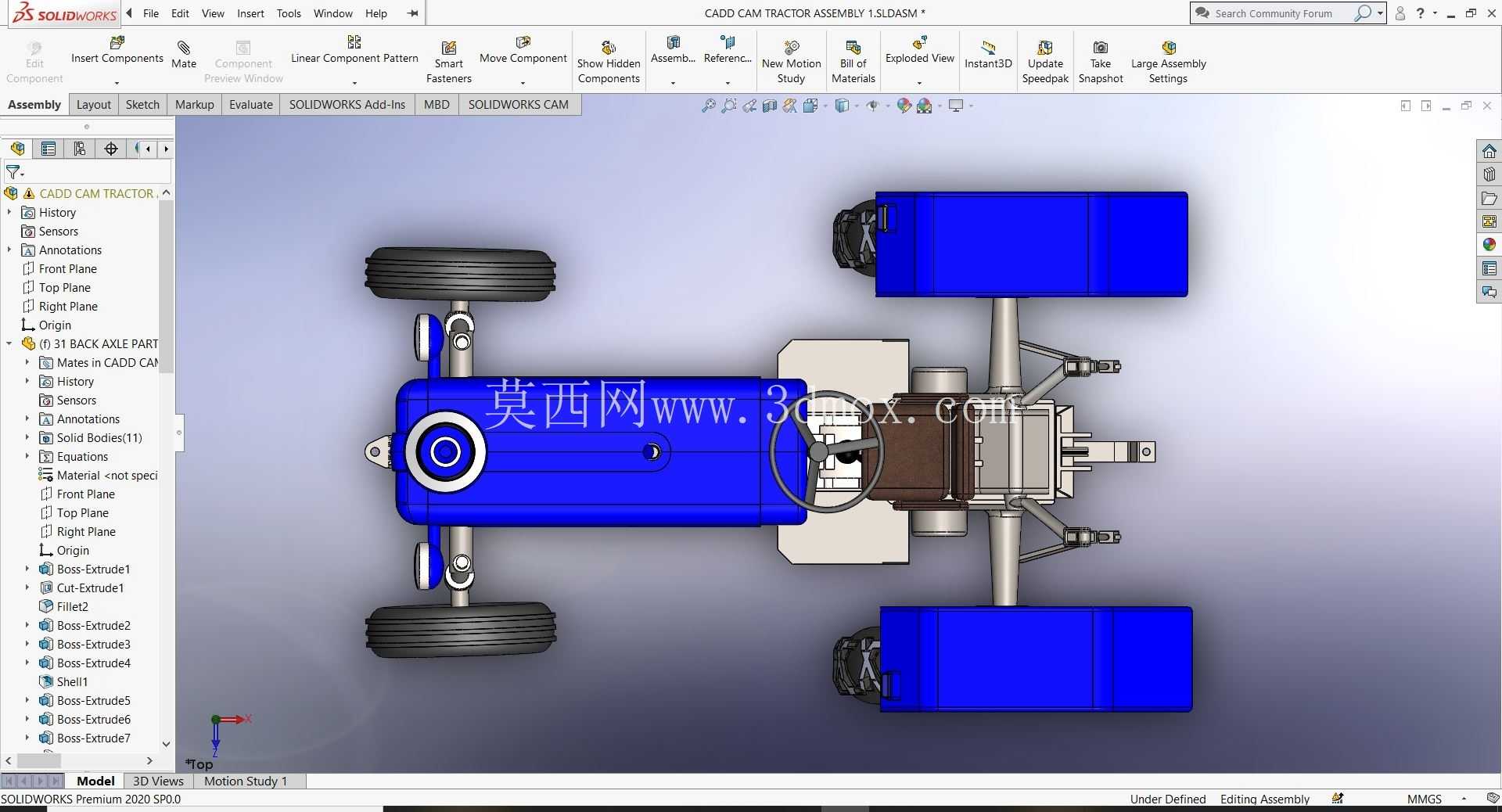Toggle Instant3D mode
Viewport: 1502px width, 812px height.
click(988, 55)
